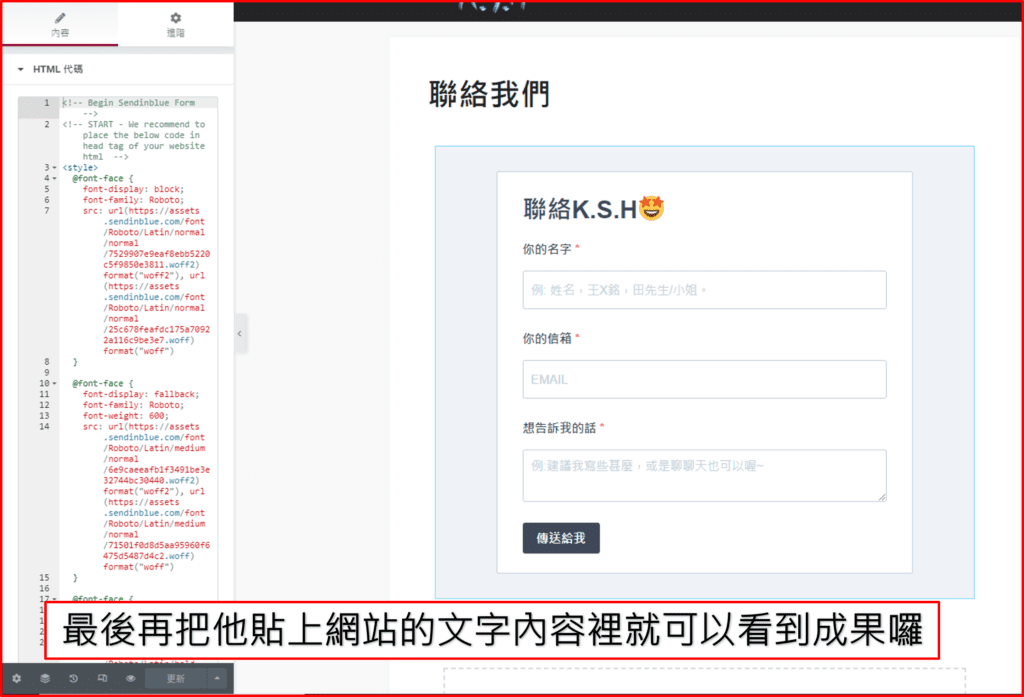Open page settings gear in bottom toolbar
1024x697 pixels.
click(x=16, y=678)
